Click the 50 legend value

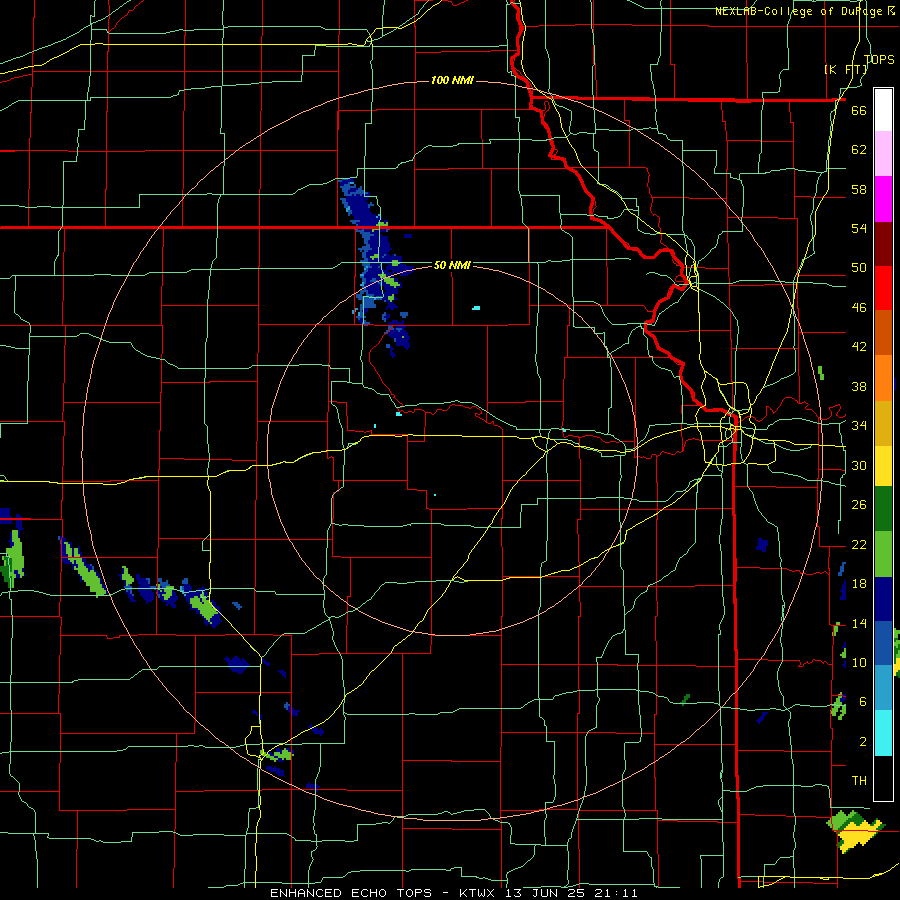pyautogui.click(x=859, y=268)
